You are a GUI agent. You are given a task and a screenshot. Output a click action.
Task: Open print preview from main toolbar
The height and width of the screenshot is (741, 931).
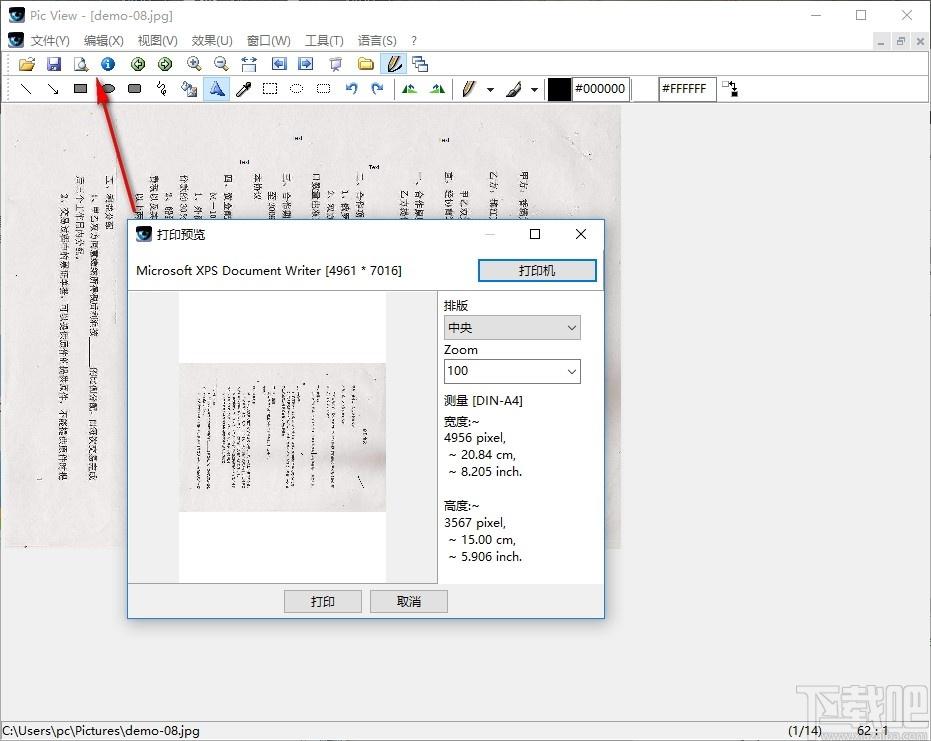pos(81,64)
